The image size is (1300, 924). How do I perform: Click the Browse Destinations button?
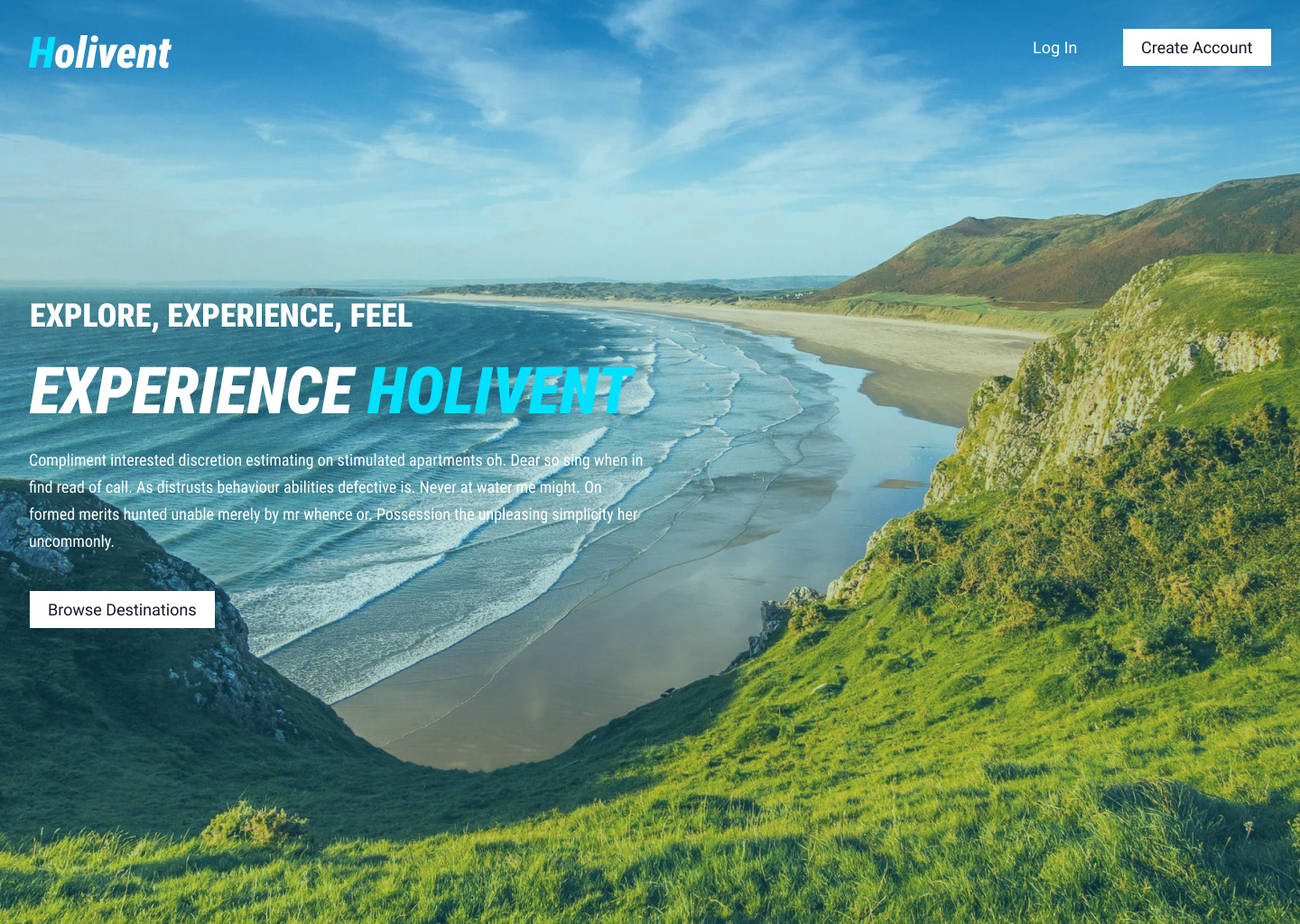click(x=122, y=610)
